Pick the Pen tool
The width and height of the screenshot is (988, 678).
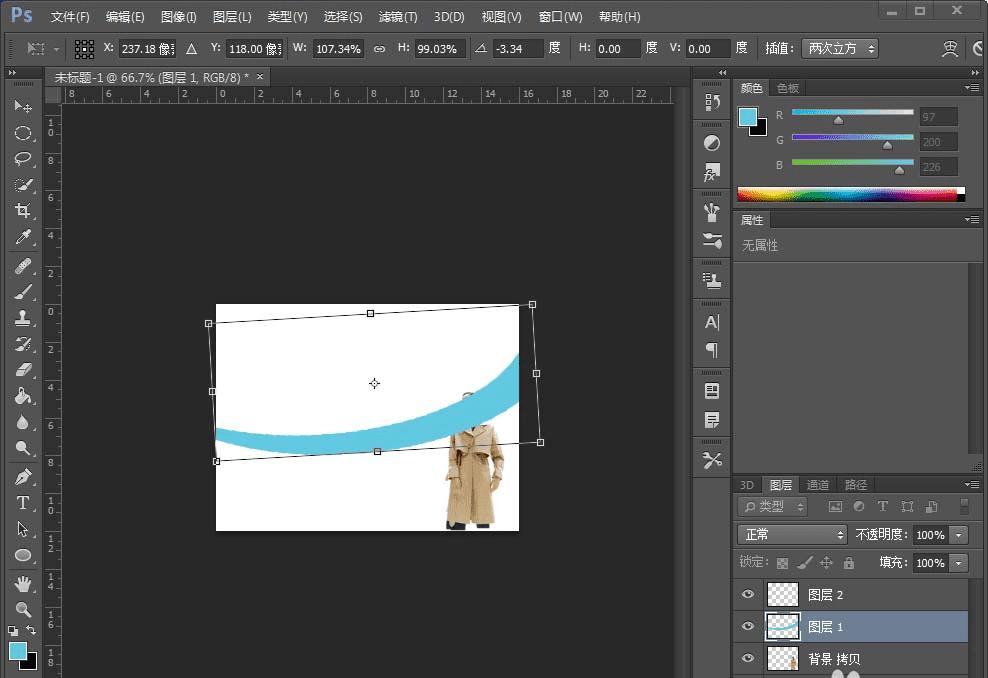click(x=23, y=476)
